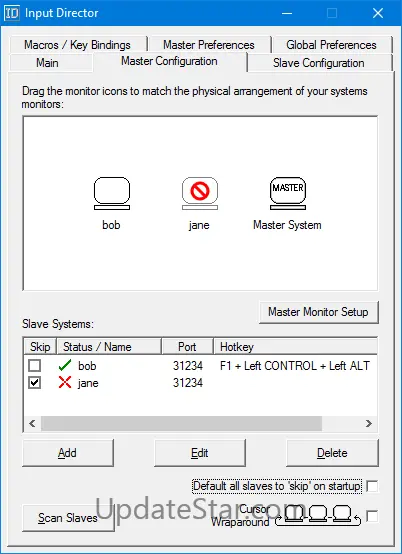Click the red X status for jane

point(65,382)
